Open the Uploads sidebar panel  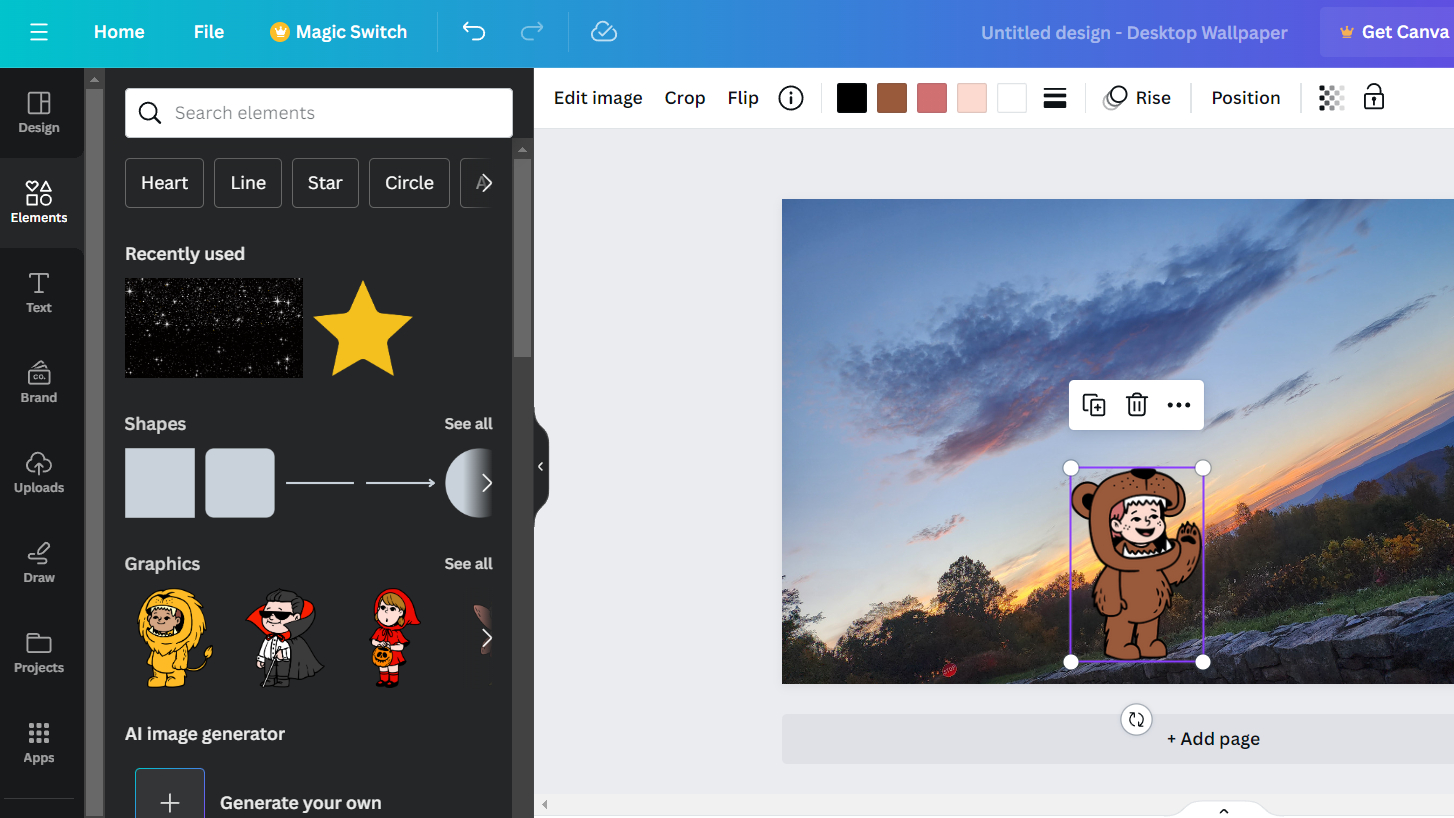[x=39, y=473]
